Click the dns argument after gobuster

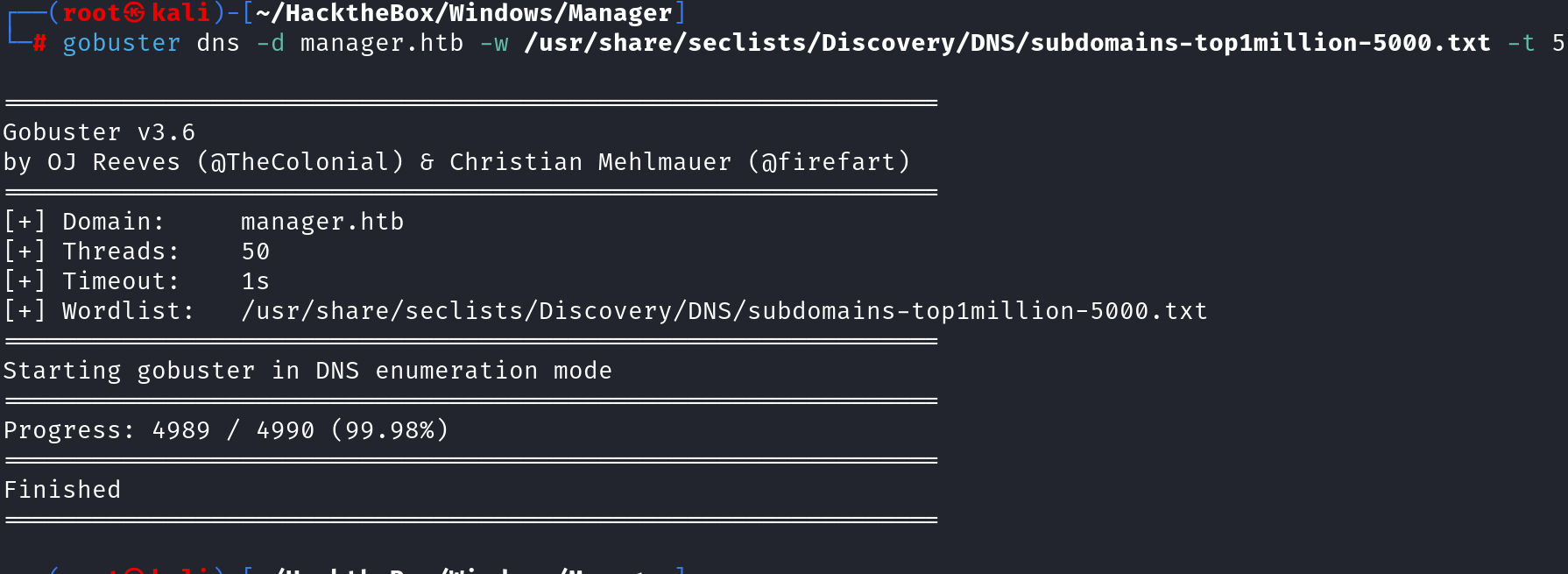coord(218,43)
